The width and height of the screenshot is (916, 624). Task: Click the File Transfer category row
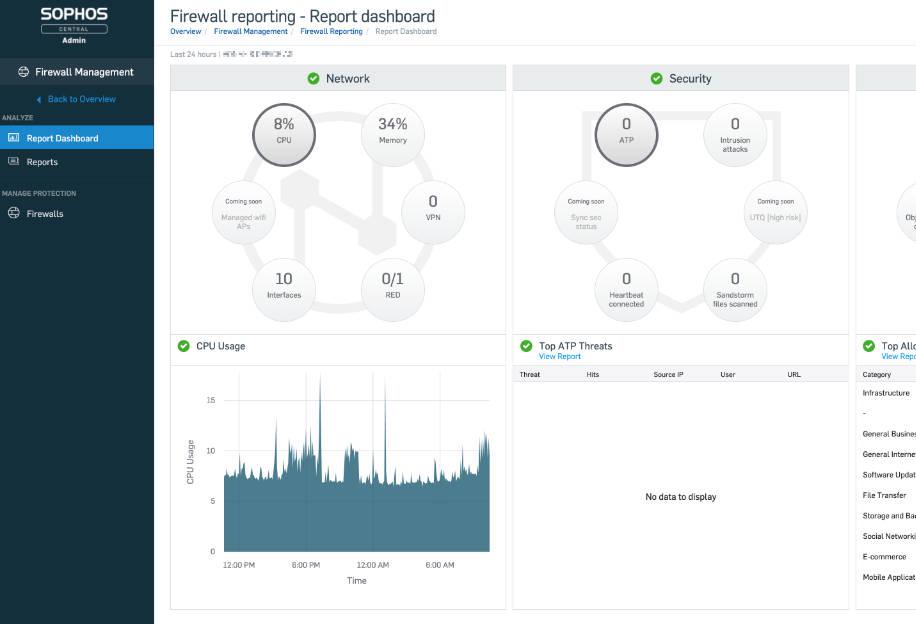coord(884,495)
